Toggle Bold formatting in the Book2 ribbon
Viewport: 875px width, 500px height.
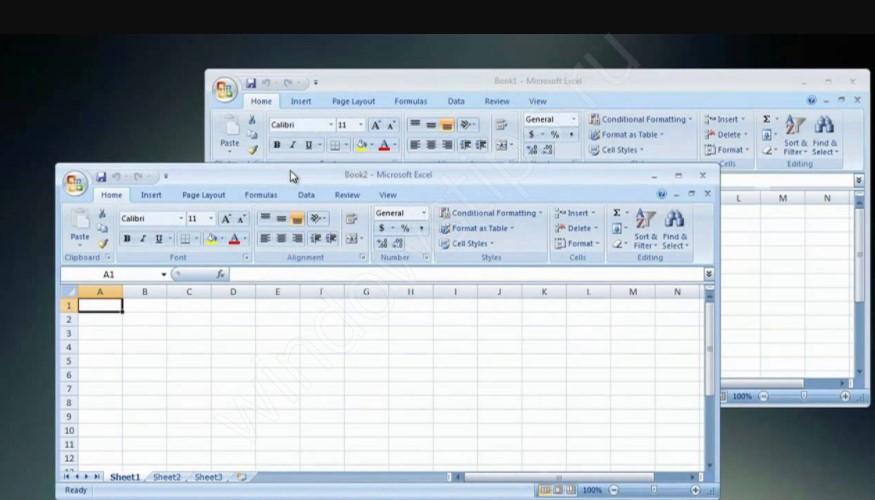click(127, 239)
